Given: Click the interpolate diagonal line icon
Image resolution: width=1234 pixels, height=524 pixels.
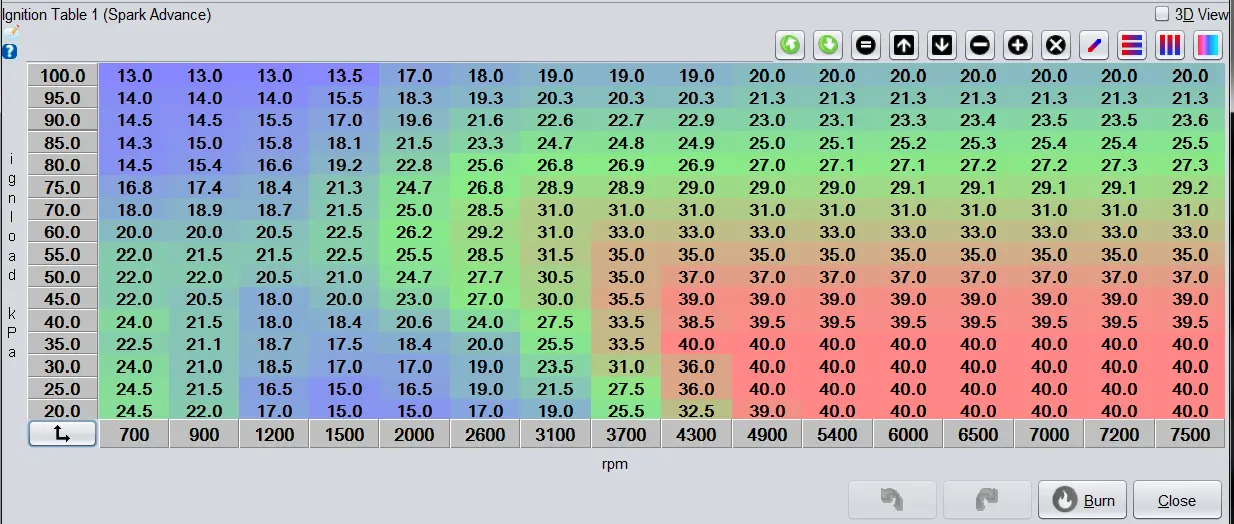Looking at the screenshot, I should click(1094, 45).
